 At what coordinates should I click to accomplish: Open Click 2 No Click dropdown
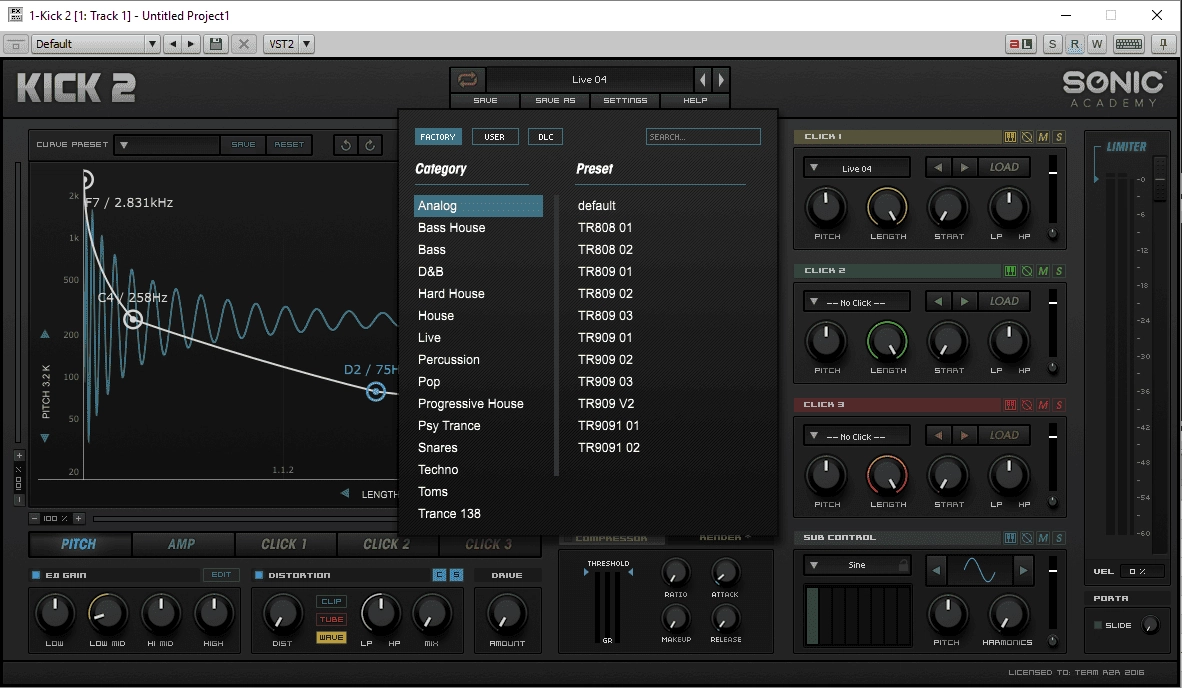coord(856,302)
